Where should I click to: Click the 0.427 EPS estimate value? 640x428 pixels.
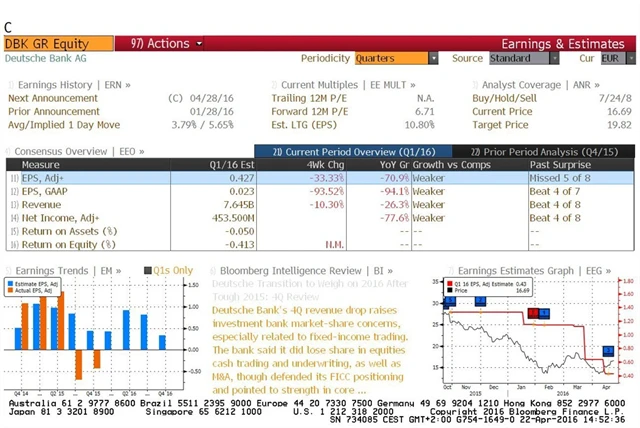point(242,178)
